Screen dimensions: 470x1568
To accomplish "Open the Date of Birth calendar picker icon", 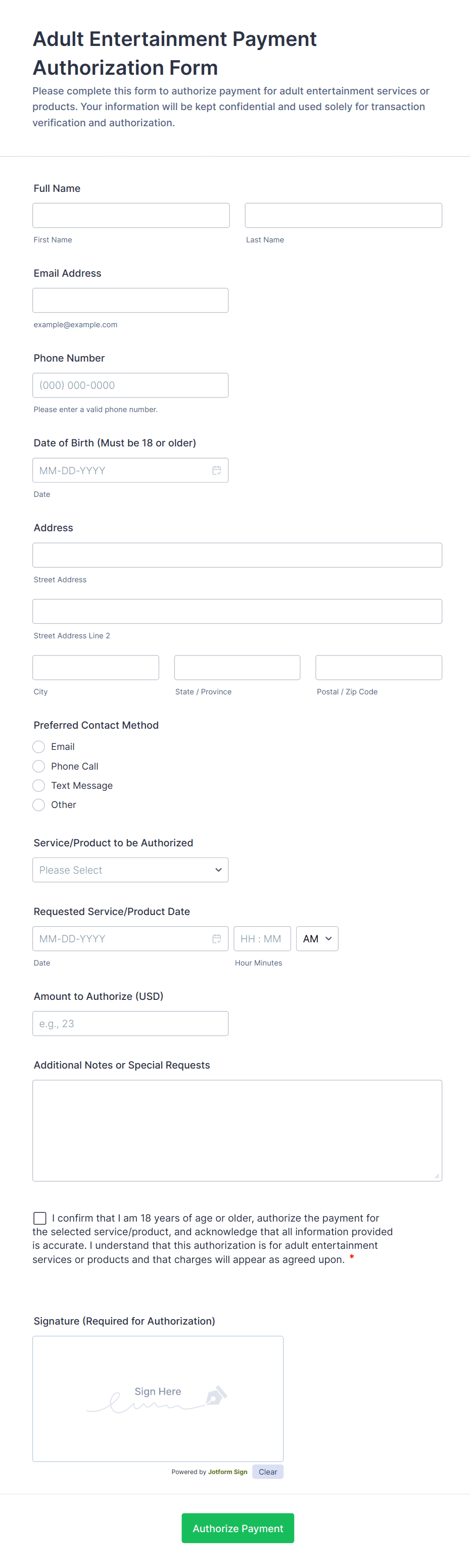I will pos(216,471).
